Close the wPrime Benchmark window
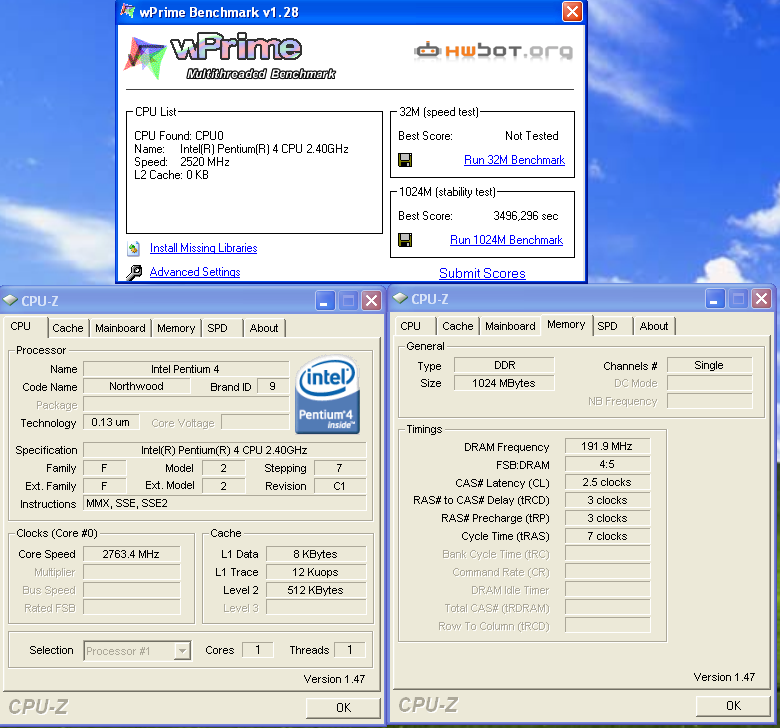 click(572, 11)
